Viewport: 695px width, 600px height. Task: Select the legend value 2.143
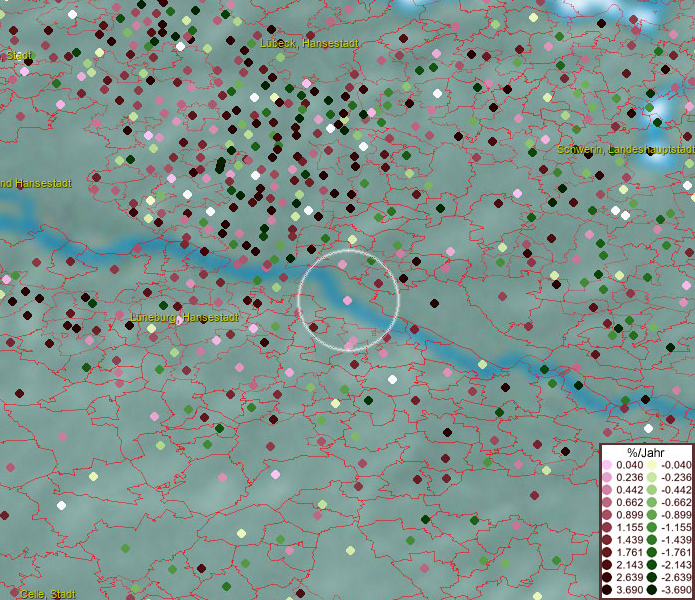tap(629, 565)
